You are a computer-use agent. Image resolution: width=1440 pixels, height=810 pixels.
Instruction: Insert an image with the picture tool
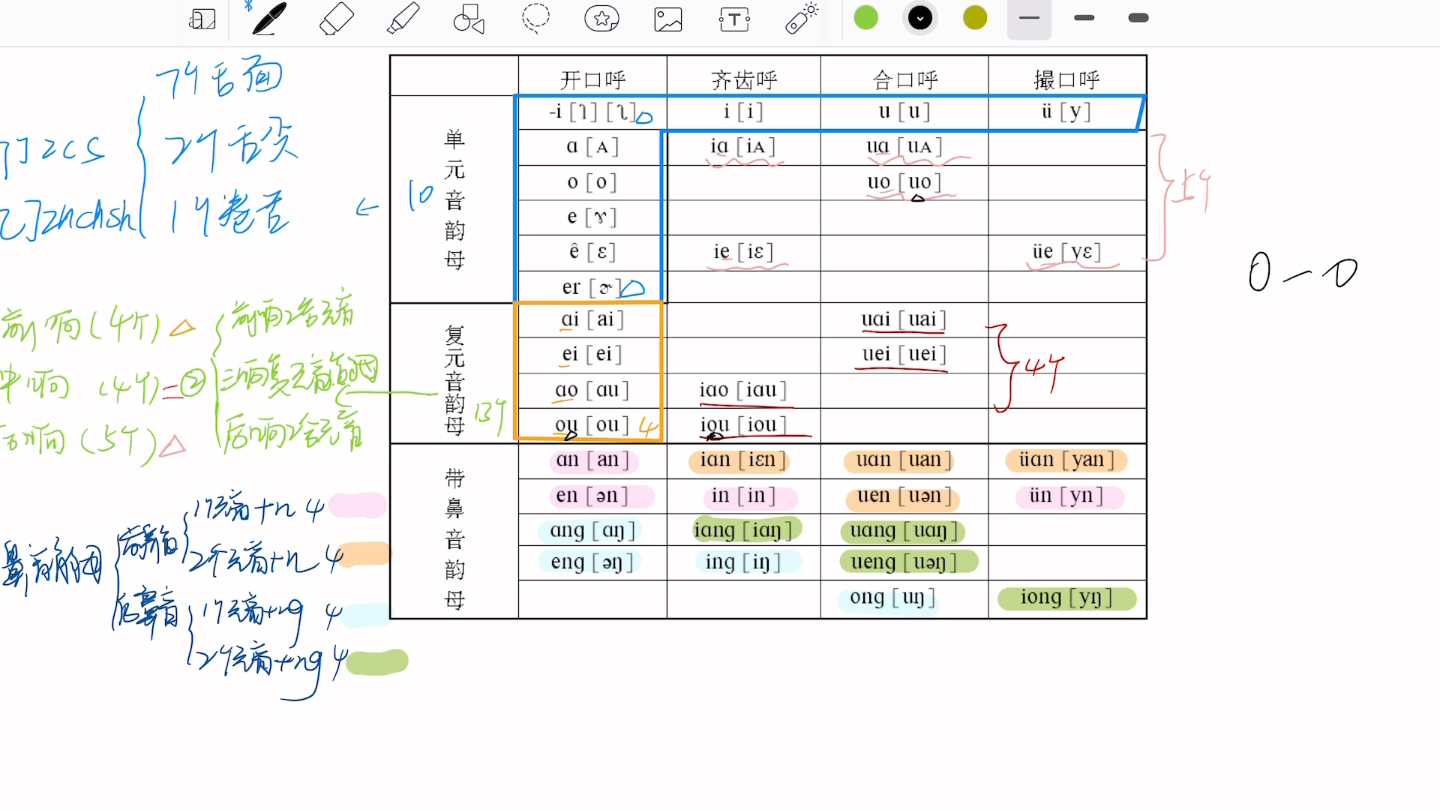(668, 19)
